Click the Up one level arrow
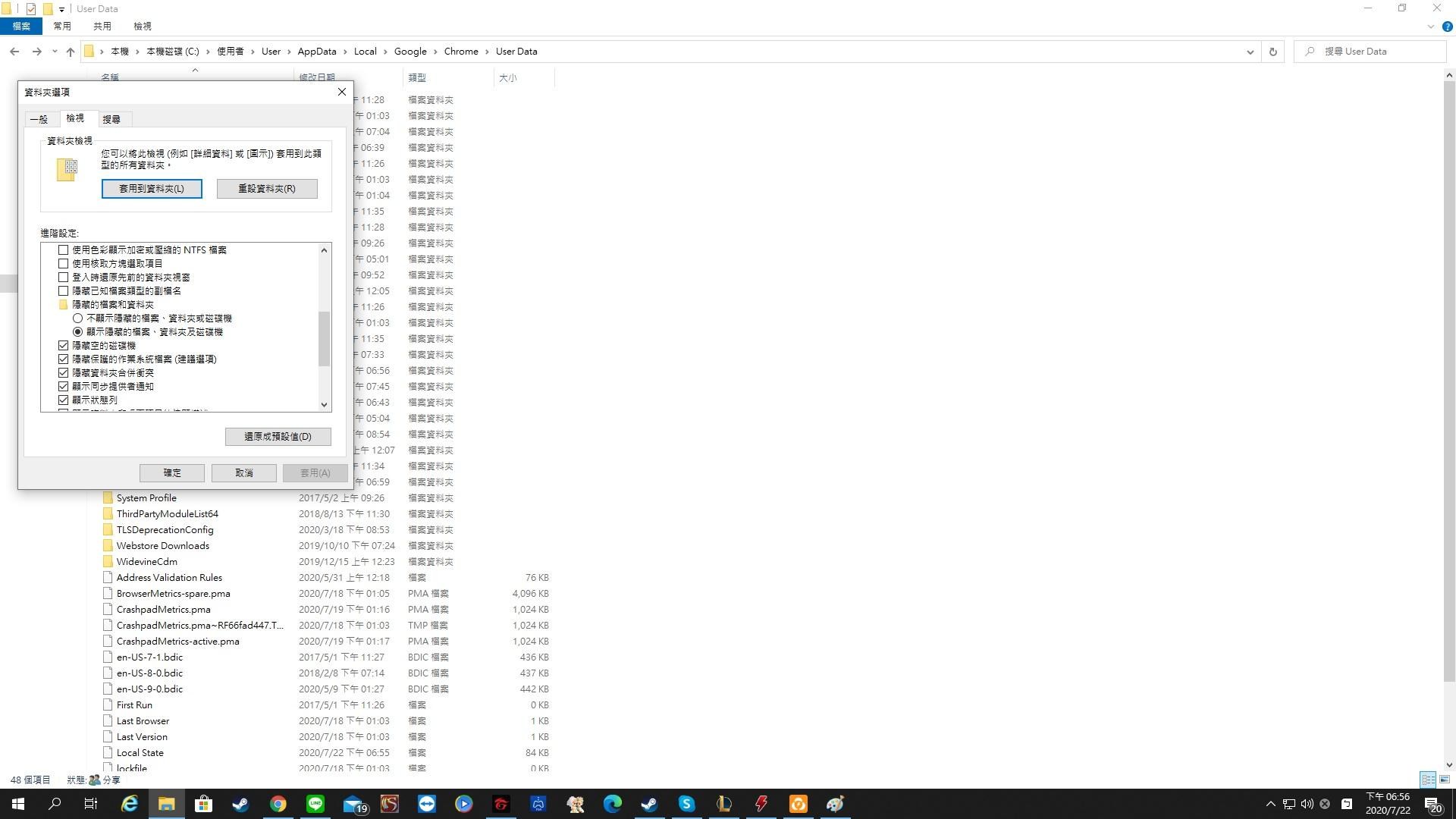 (x=71, y=52)
